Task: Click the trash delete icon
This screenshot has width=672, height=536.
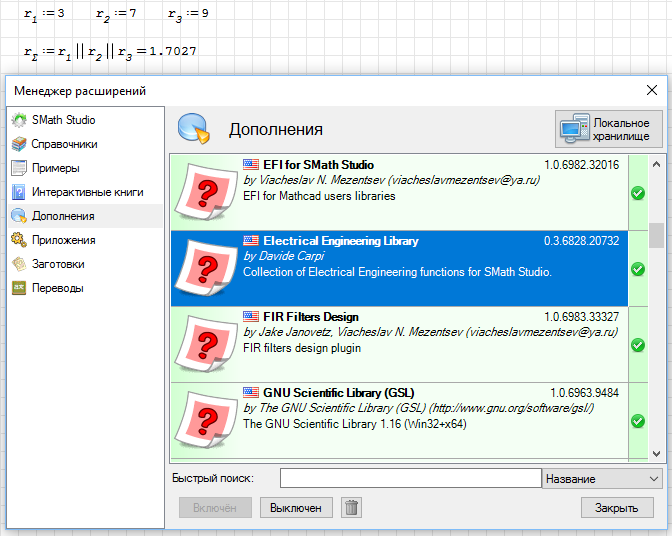Action: click(351, 508)
